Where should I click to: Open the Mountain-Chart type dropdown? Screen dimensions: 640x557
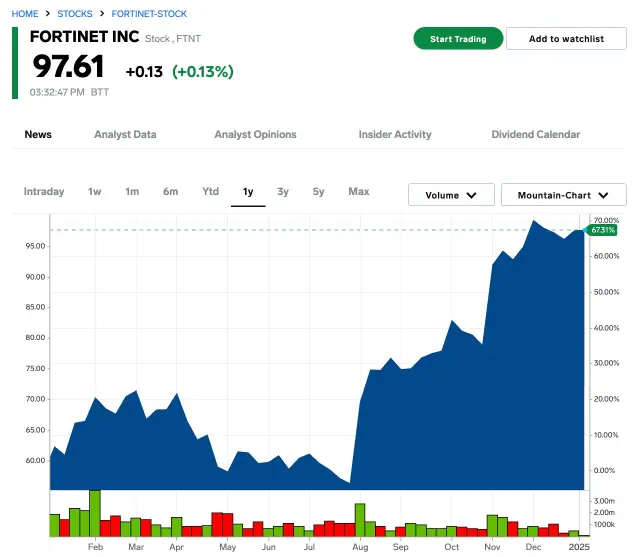pos(563,195)
